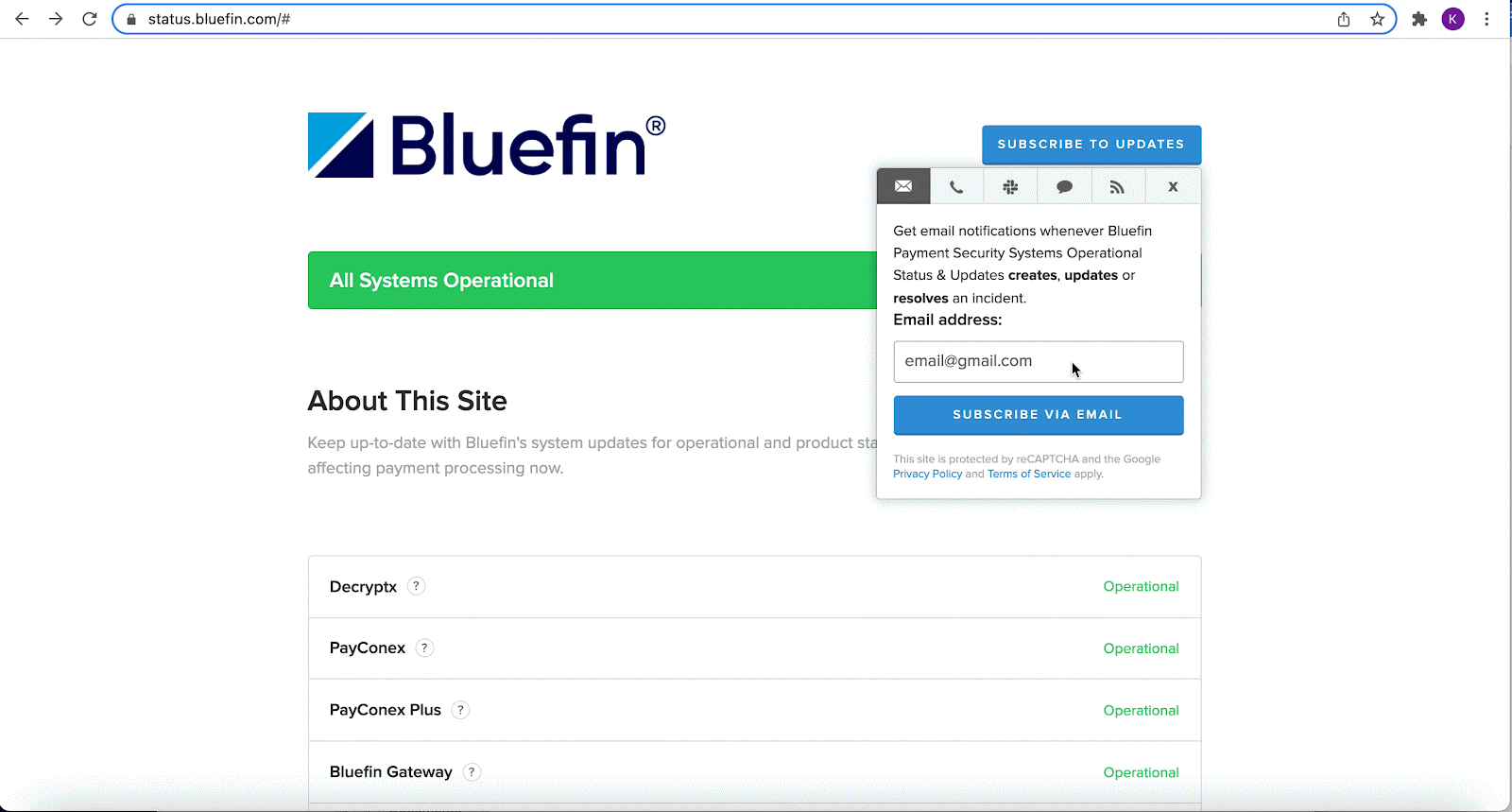Screen dimensions: 1512x812
Task: Click the Subscribe To Updates button
Action: tap(1091, 145)
